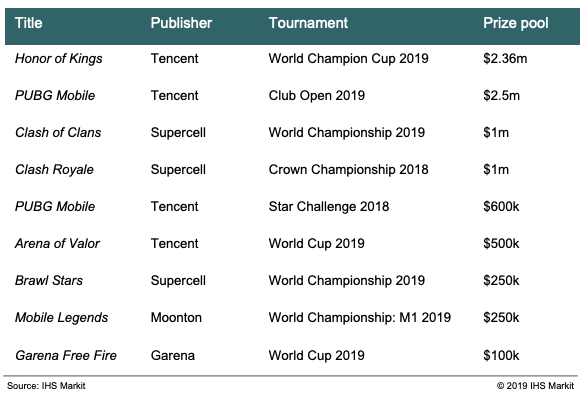The image size is (588, 401).
Task: Click the Brawl Stars title
Action: [x=49, y=280]
